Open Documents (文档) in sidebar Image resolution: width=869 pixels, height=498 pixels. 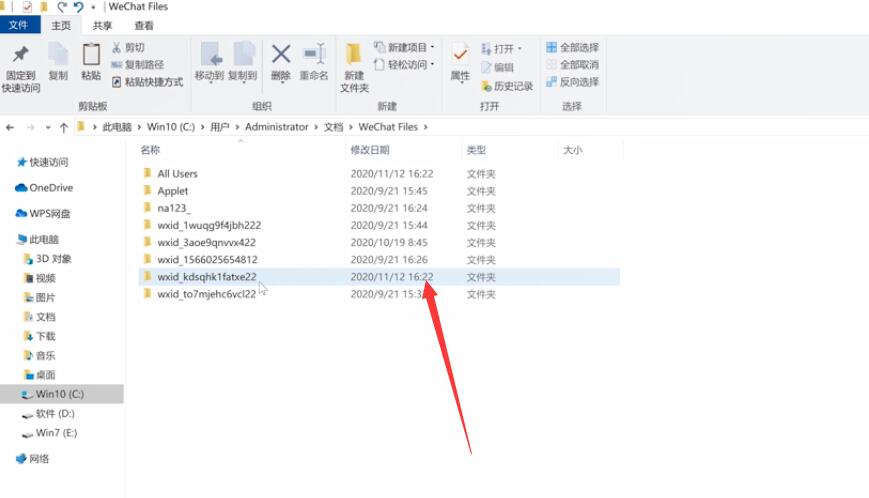coord(39,317)
